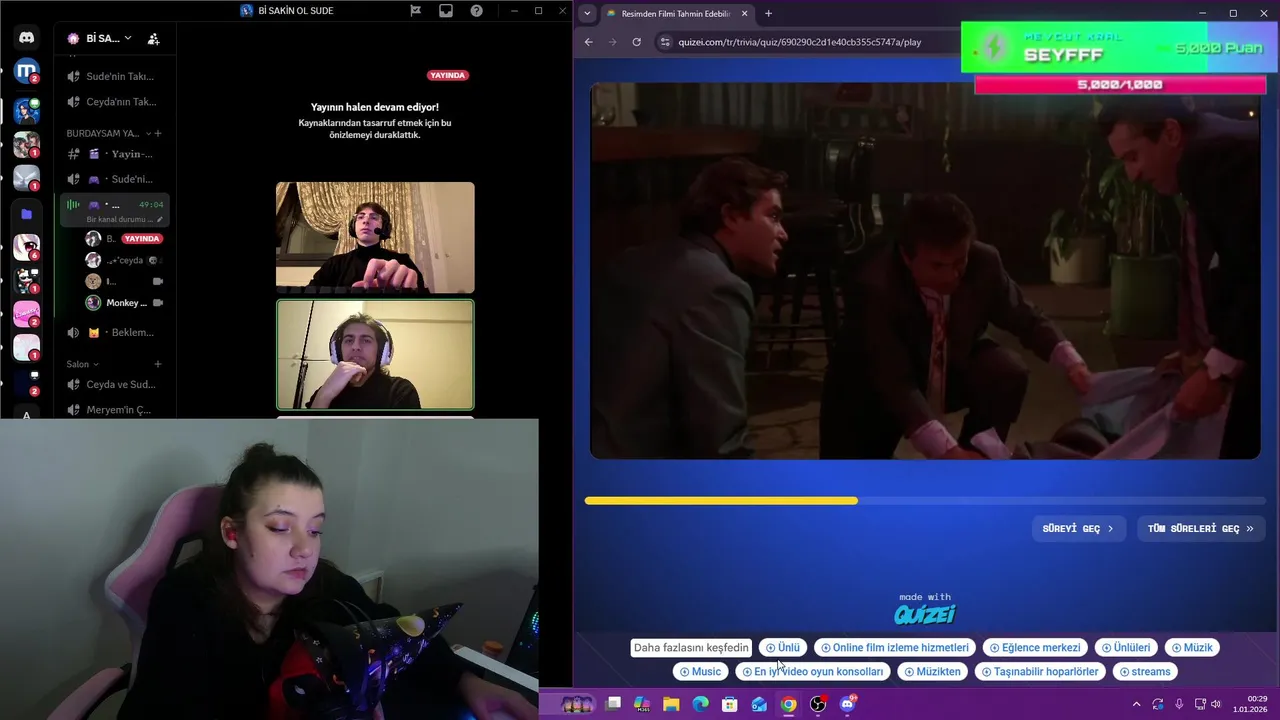This screenshot has height=720, width=1280.
Task: Add channel to Salon category
Action: pyautogui.click(x=158, y=364)
